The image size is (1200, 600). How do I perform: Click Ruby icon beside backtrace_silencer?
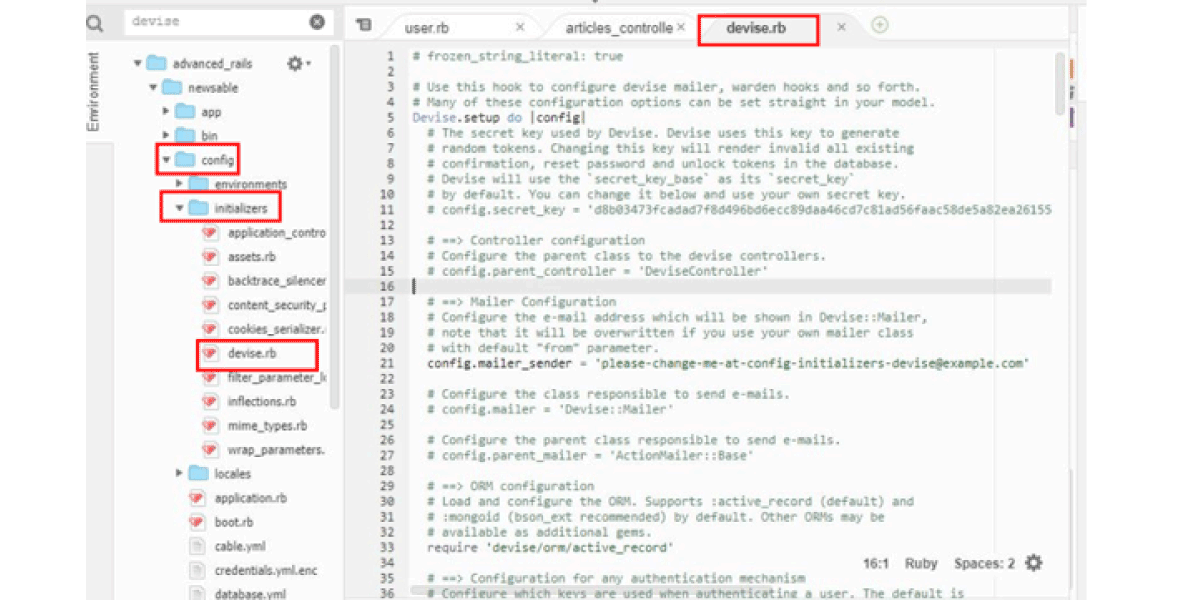click(x=210, y=281)
